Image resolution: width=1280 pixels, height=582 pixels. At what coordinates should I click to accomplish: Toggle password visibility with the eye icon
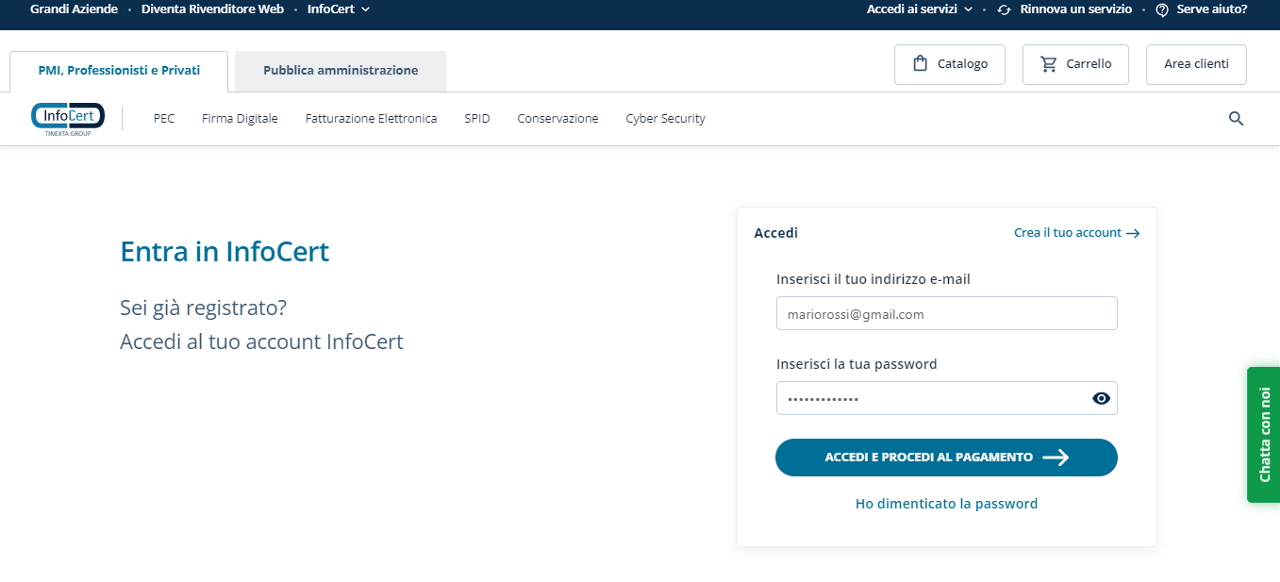coord(1101,398)
